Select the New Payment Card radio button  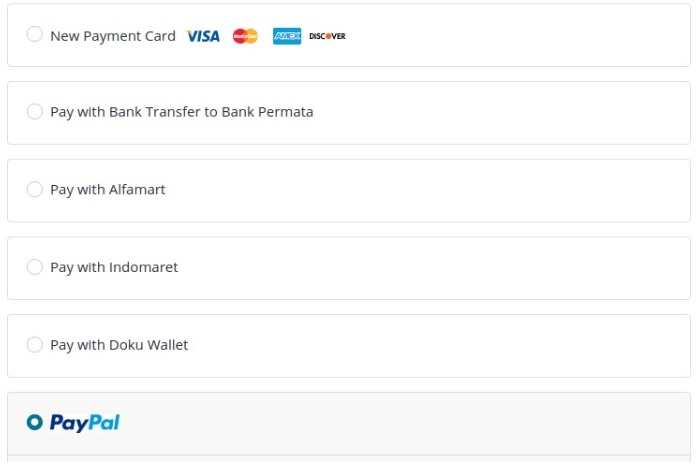tap(35, 35)
